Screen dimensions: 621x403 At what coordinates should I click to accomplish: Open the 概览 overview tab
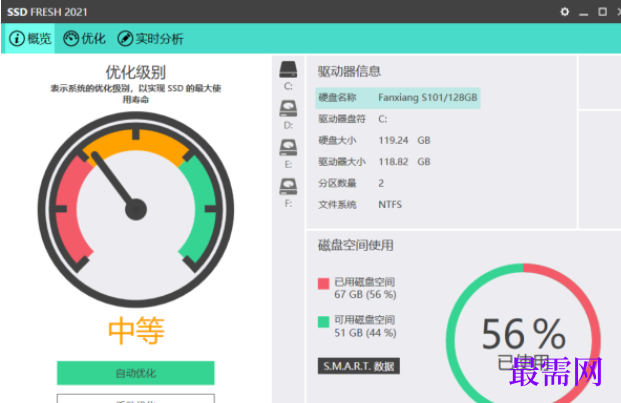click(x=30, y=38)
